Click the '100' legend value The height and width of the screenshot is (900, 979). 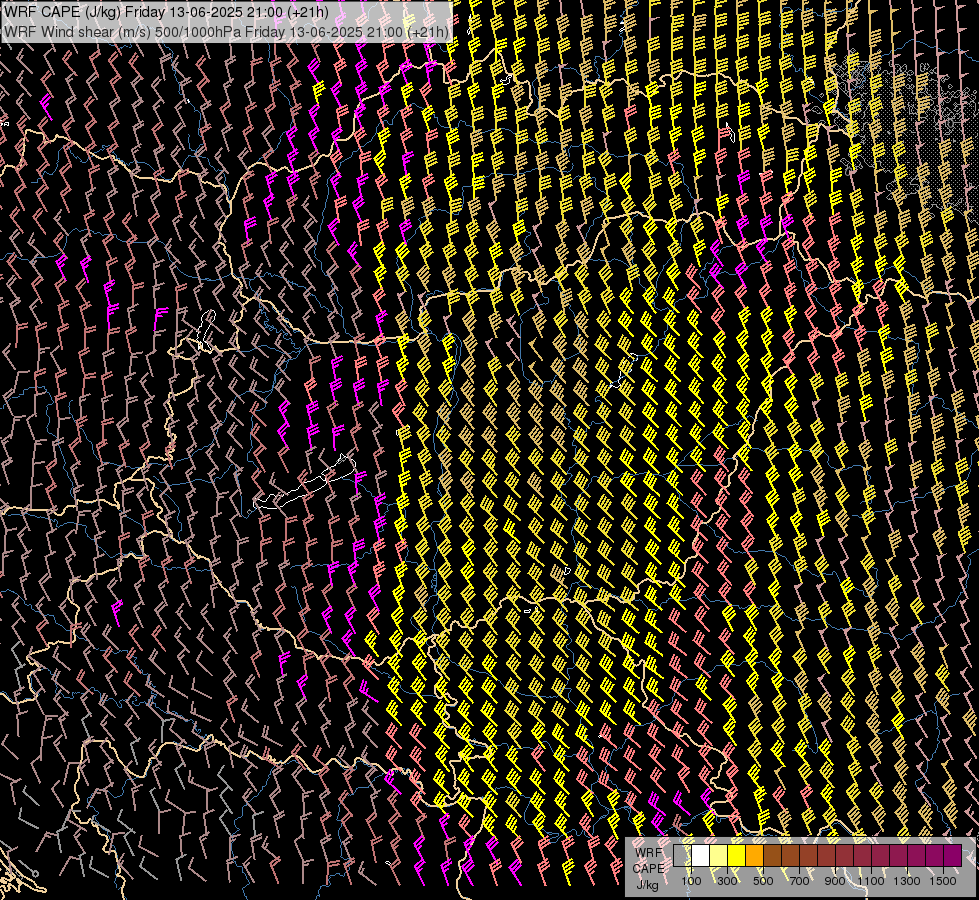point(691,881)
